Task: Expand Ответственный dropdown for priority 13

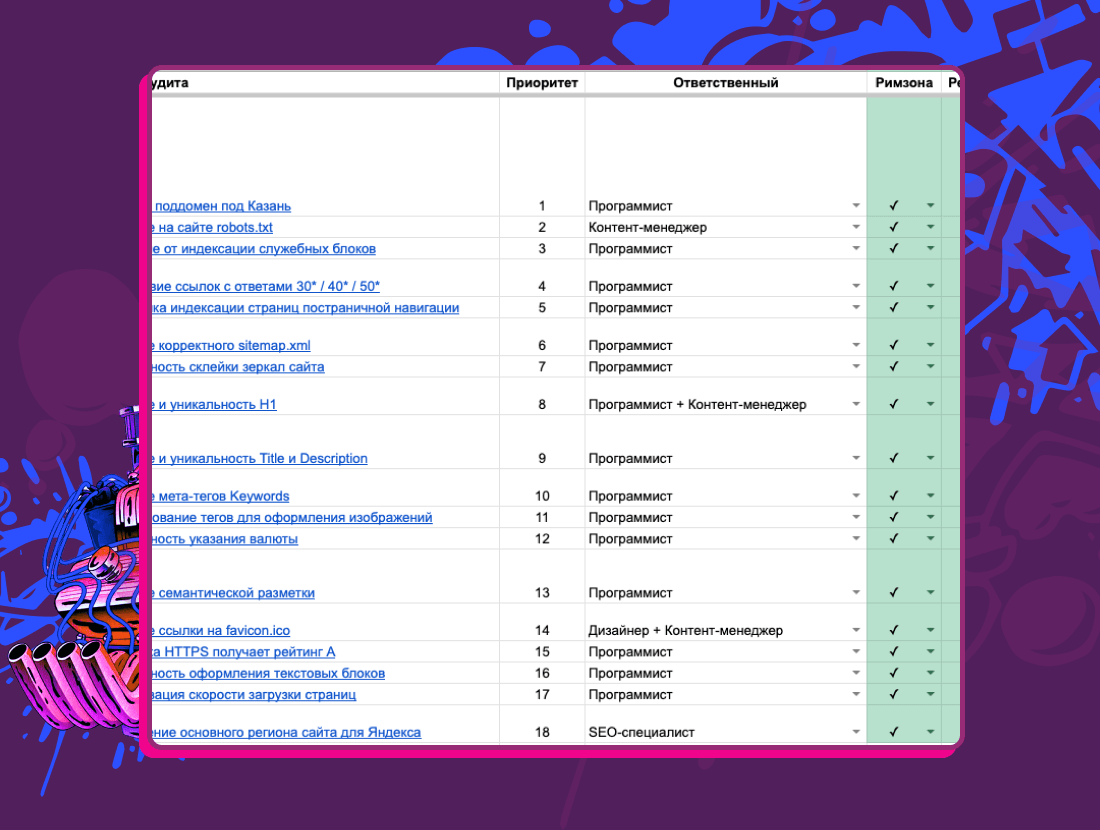Action: coord(856,593)
